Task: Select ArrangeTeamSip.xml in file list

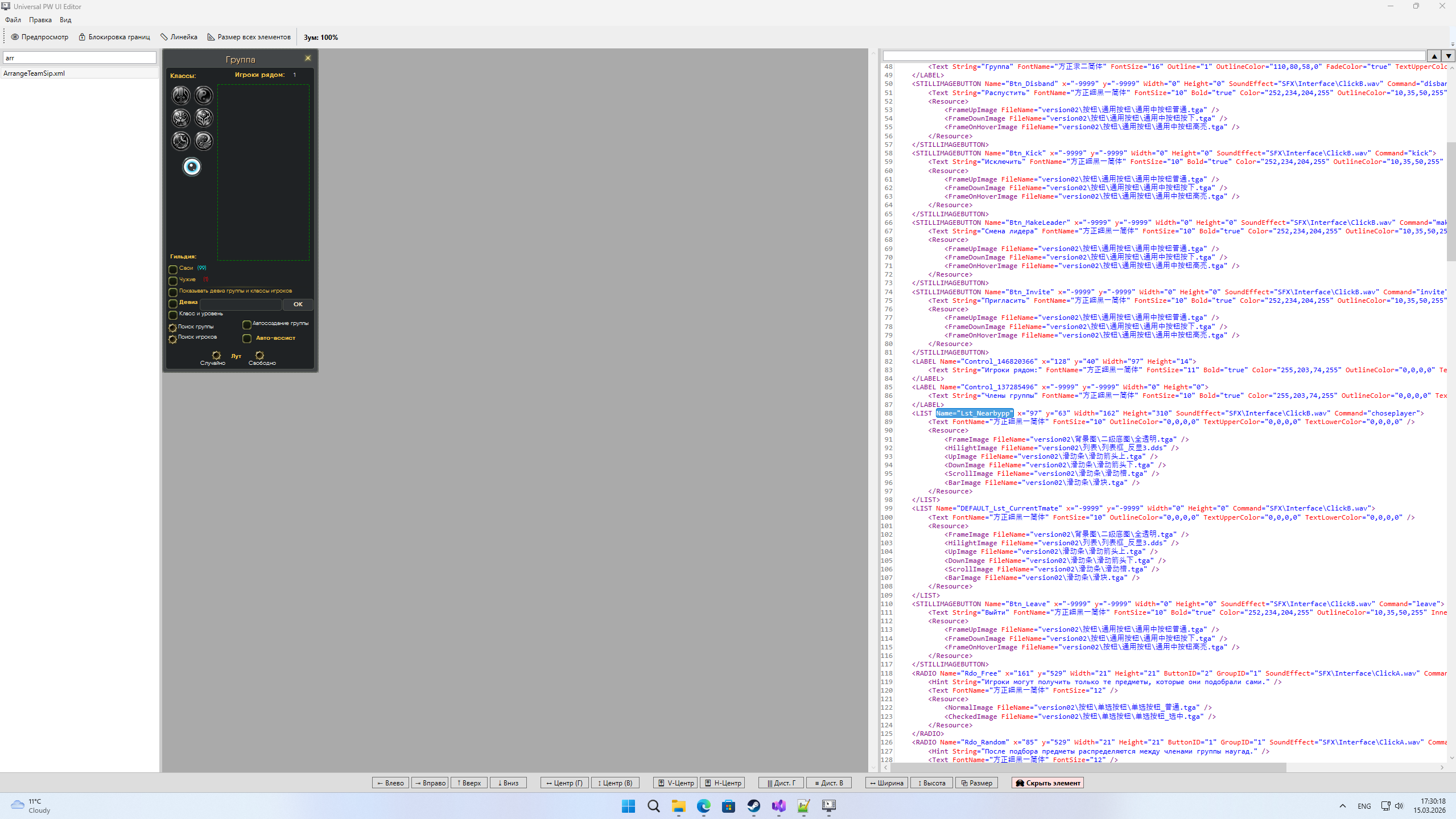Action: click(x=34, y=73)
